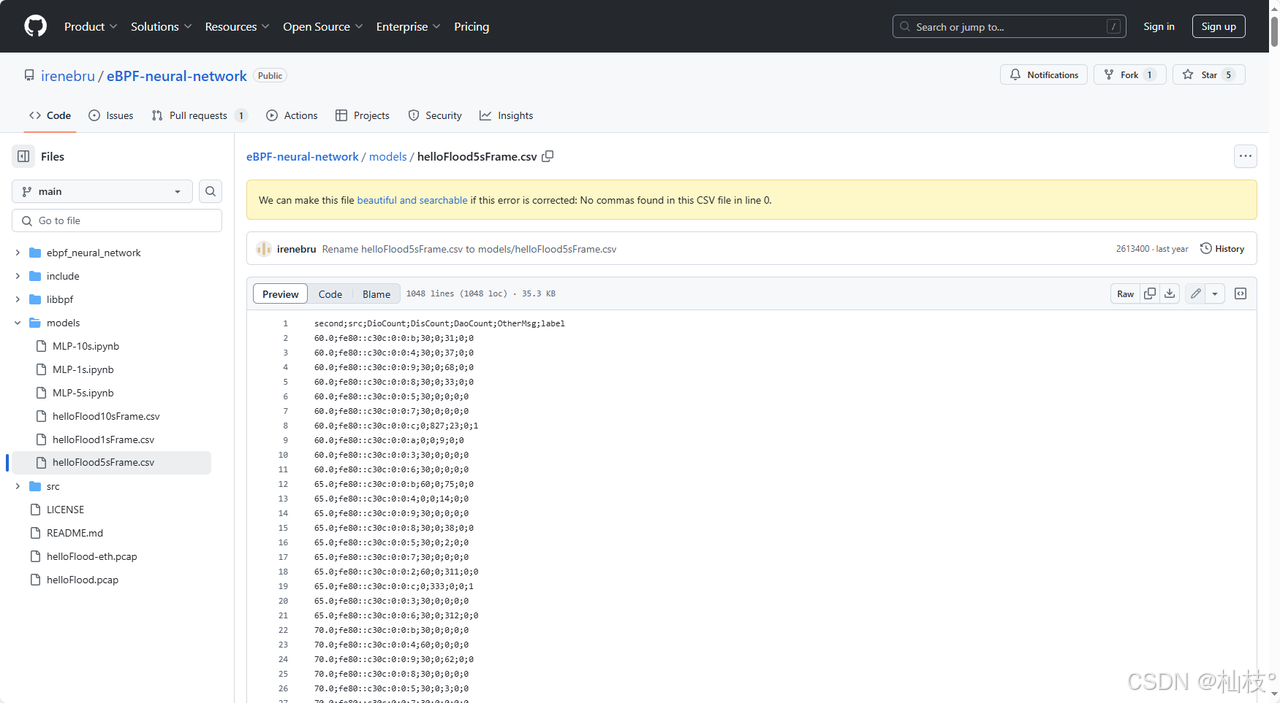Click the GitHub logo icon
The height and width of the screenshot is (703, 1280).
pos(35,26)
